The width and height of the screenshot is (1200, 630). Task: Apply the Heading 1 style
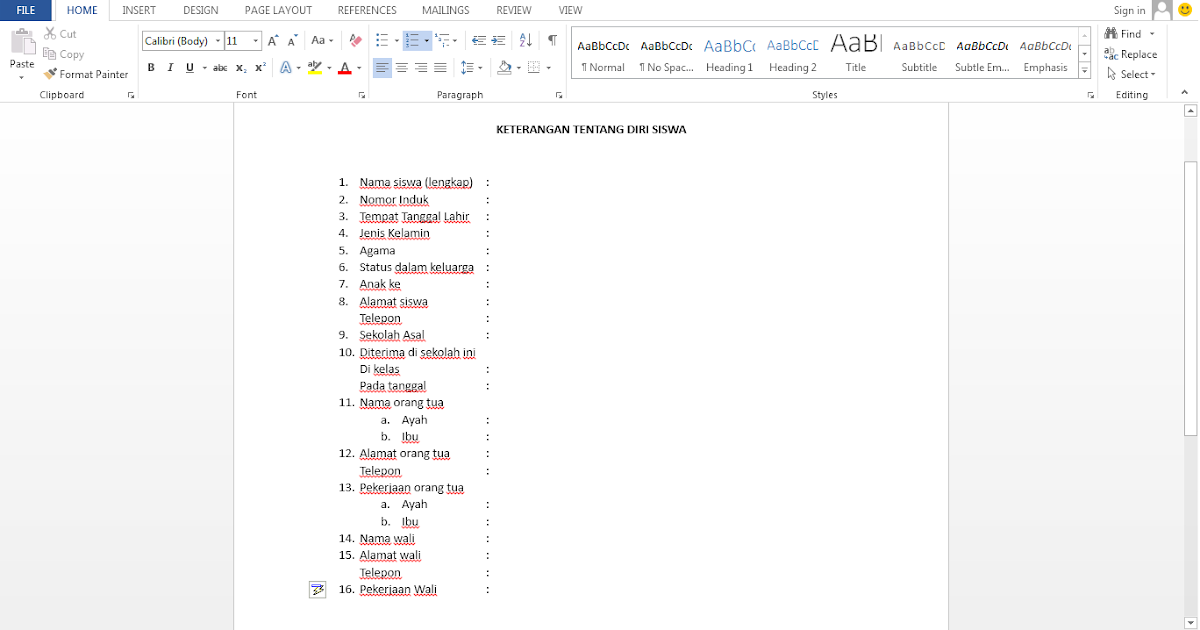tap(729, 55)
